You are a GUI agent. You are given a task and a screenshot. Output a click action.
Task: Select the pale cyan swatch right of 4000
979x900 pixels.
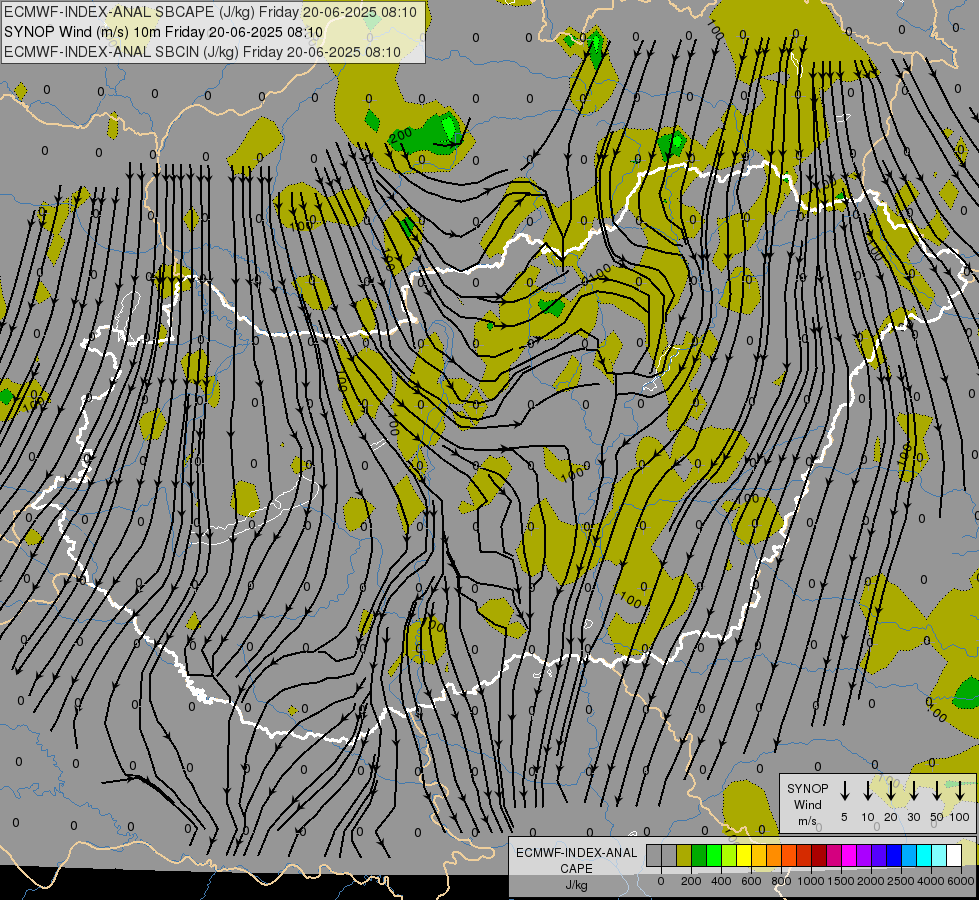tap(939, 855)
